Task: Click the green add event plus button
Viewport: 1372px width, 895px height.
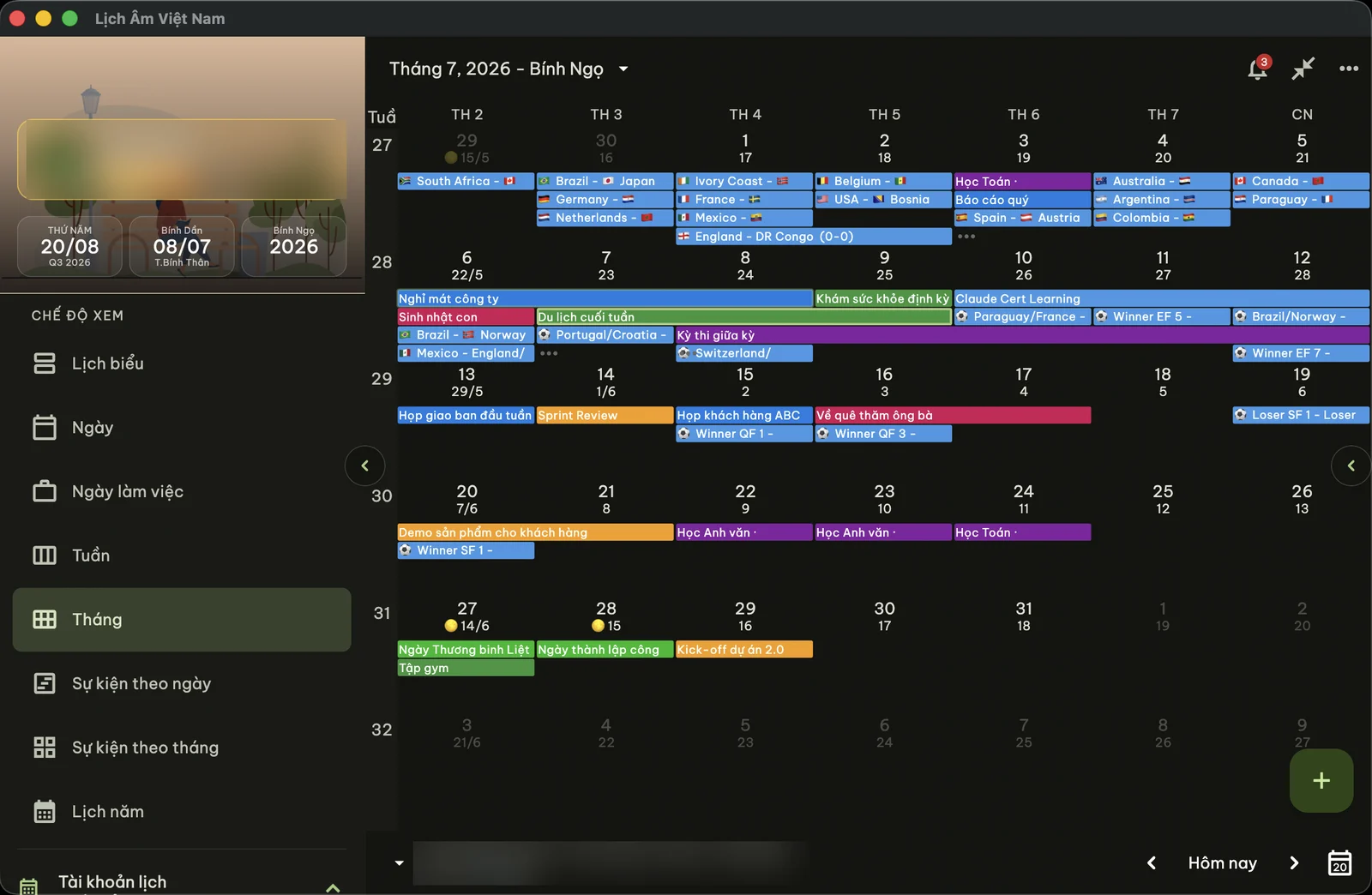Action: pos(1321,780)
